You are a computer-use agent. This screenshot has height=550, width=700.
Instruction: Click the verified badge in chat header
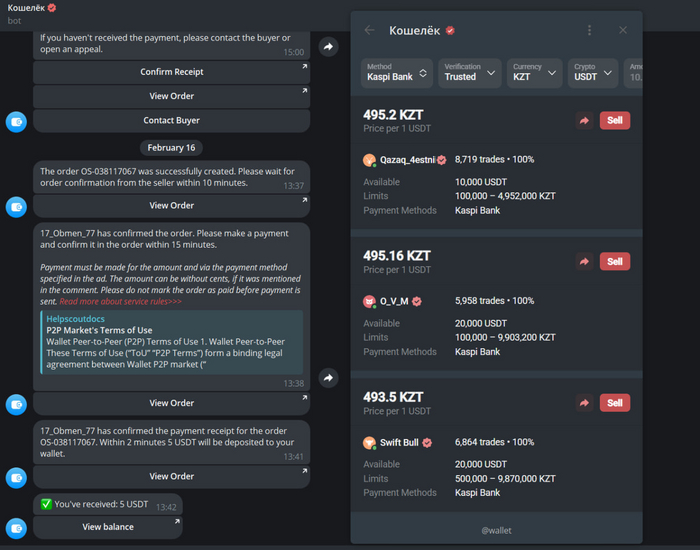click(x=52, y=8)
